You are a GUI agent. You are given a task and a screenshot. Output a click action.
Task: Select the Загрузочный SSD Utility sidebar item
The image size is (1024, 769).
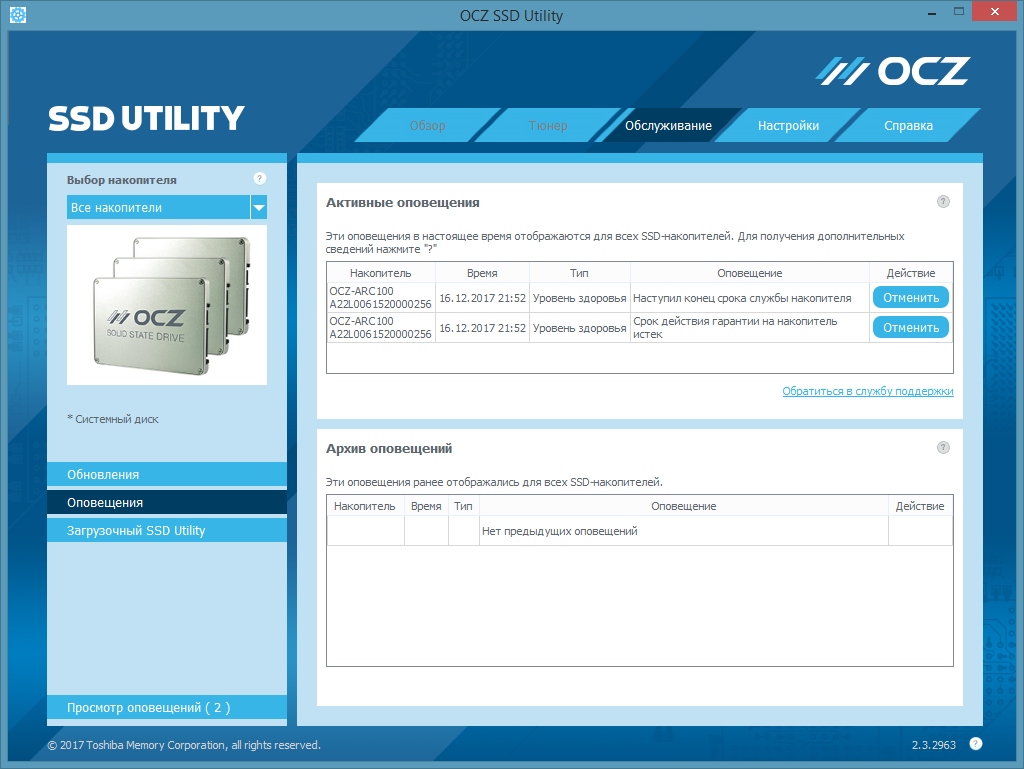pyautogui.click(x=167, y=530)
